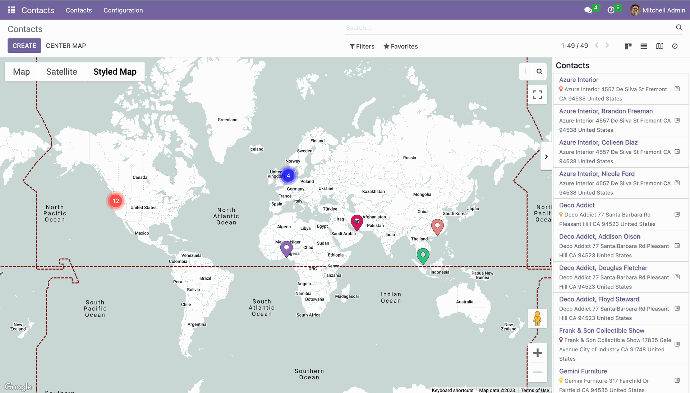Open Addison Olson record edit icon
This screenshot has width=690, height=393.
tap(677, 246)
